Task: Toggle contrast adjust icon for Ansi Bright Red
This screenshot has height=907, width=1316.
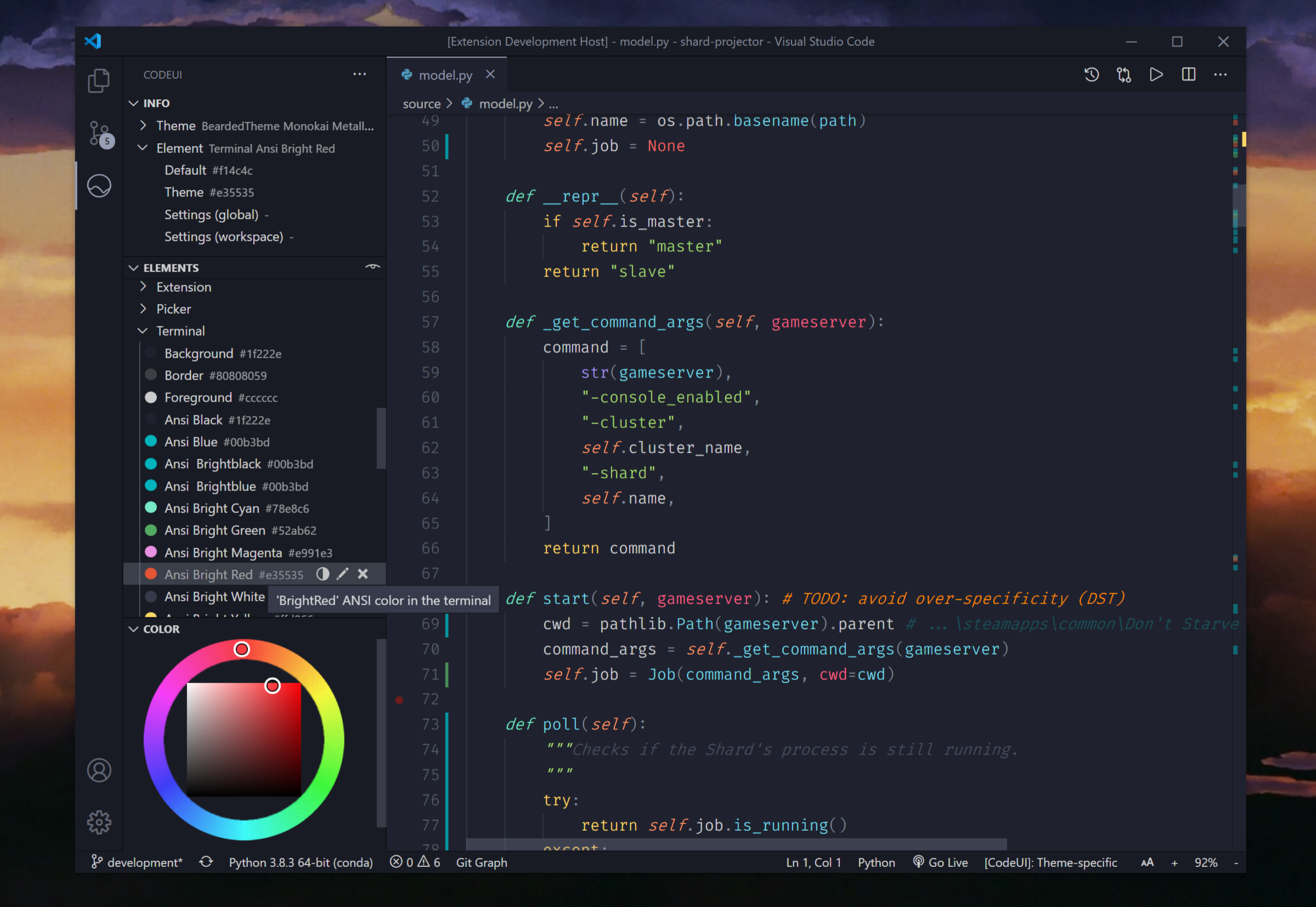Action: (323, 574)
